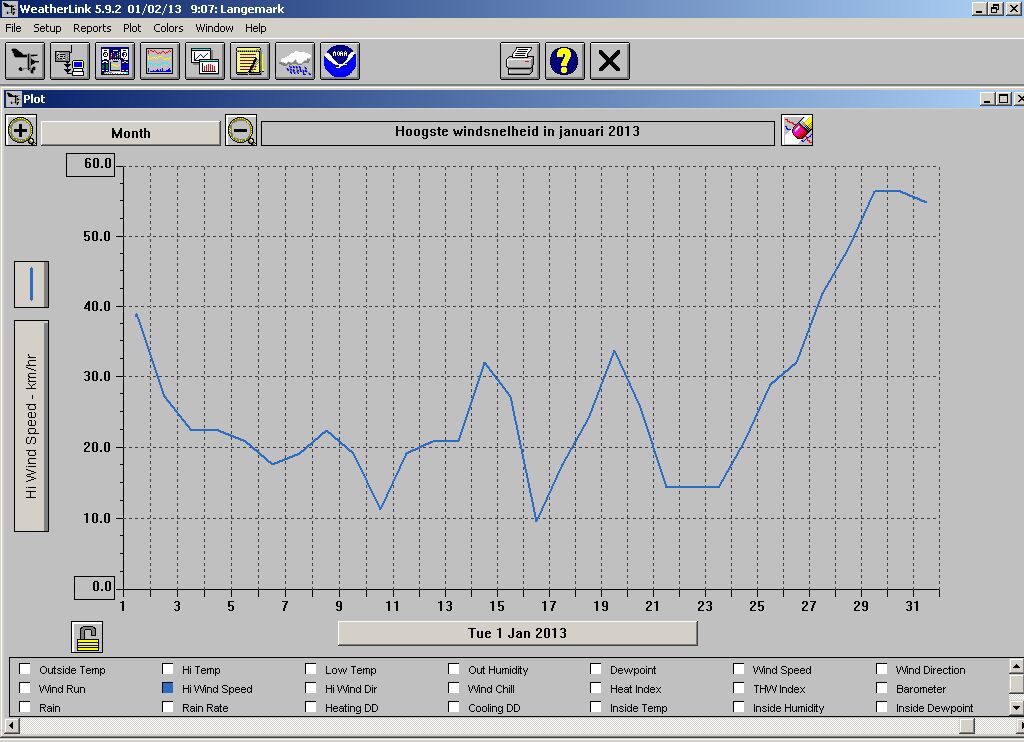Screen dimensions: 1024x742
Task: Click the blue line color swatch
Action: [31, 284]
